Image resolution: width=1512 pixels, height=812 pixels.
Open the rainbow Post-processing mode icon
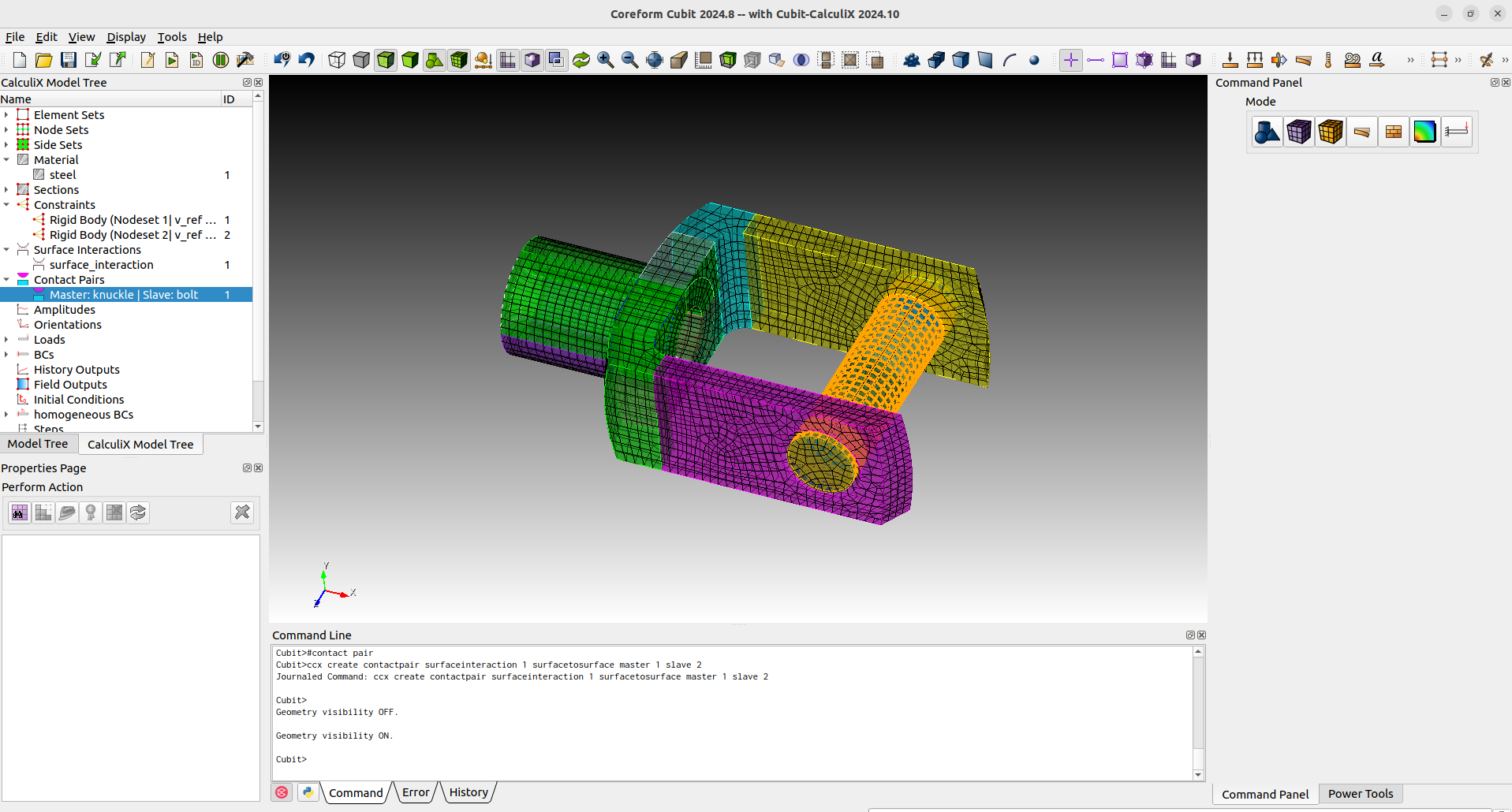tap(1425, 131)
